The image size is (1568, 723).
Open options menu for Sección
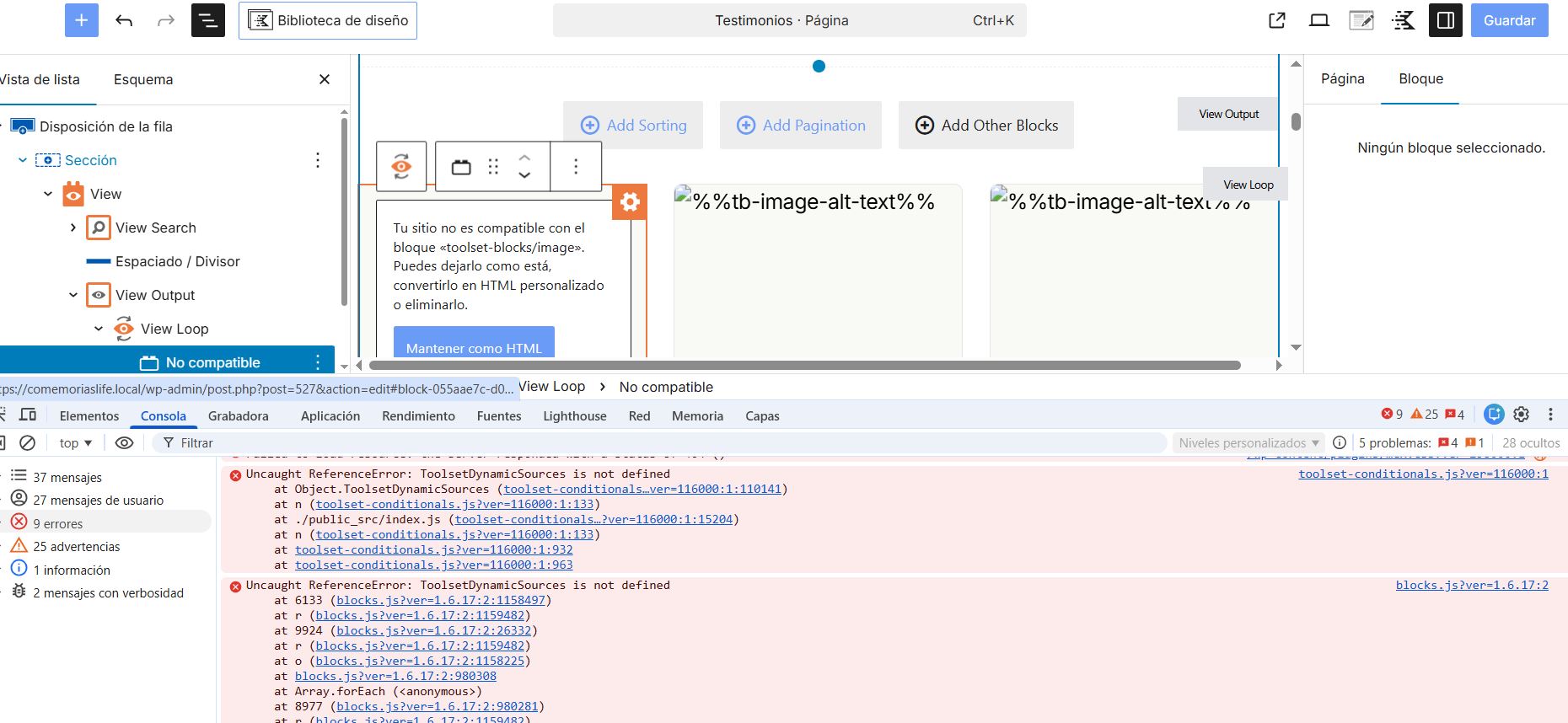[318, 160]
